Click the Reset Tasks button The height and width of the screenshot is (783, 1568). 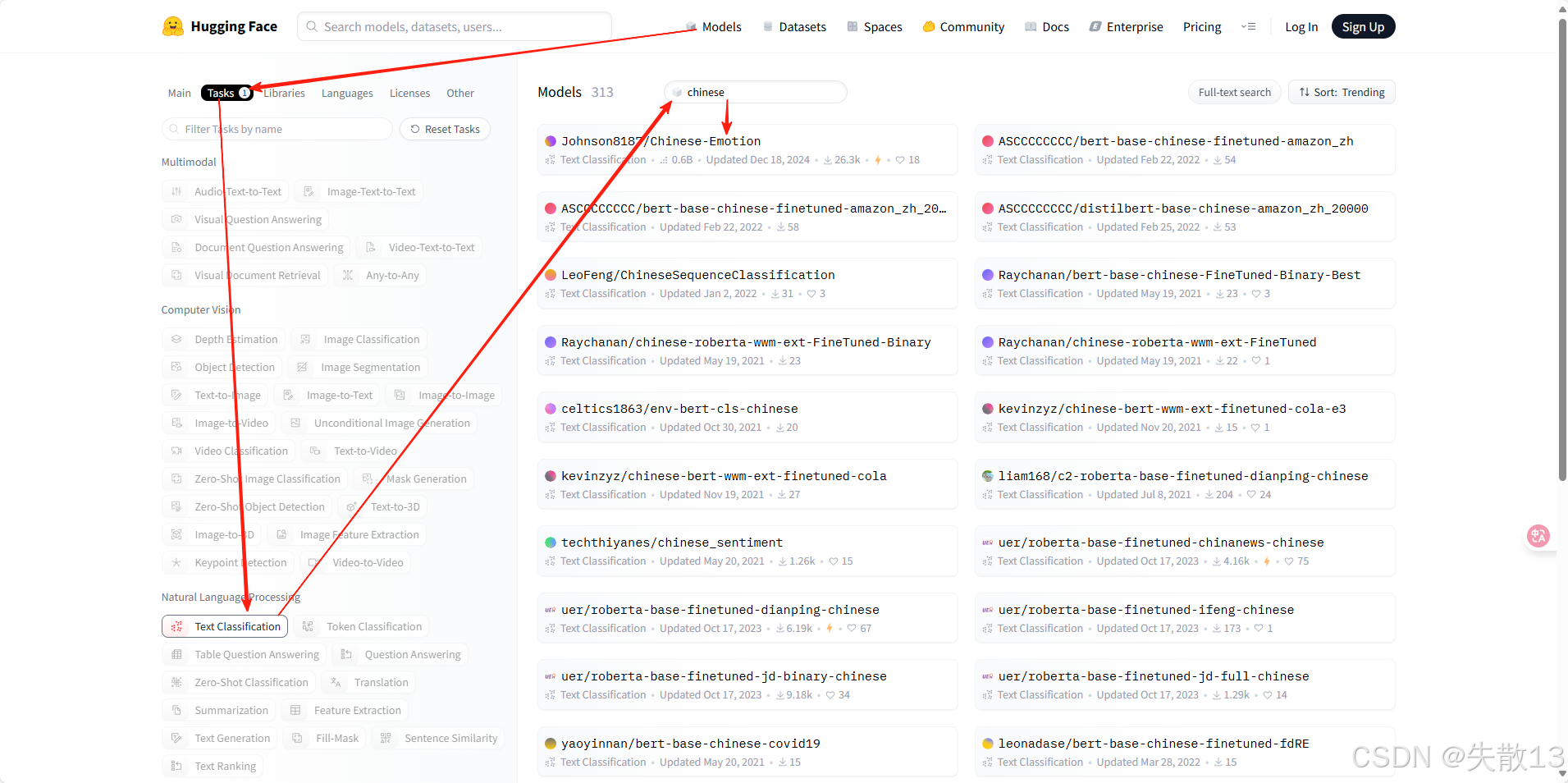[x=446, y=129]
